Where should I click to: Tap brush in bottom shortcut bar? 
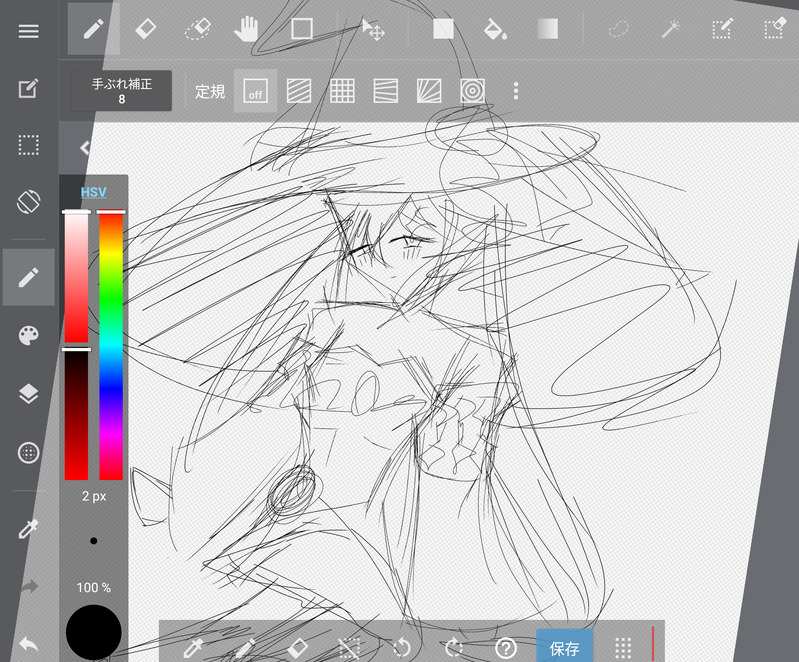[x=246, y=648]
